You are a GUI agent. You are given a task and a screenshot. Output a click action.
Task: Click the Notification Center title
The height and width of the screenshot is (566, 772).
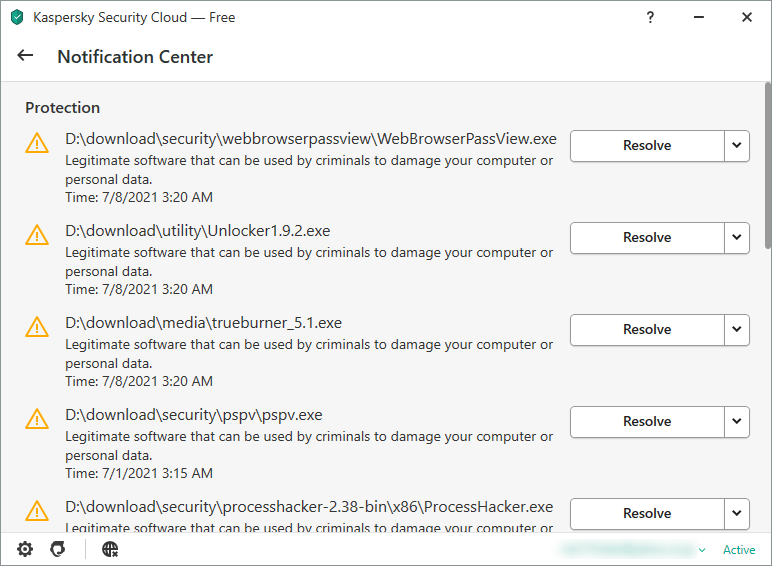pos(135,57)
